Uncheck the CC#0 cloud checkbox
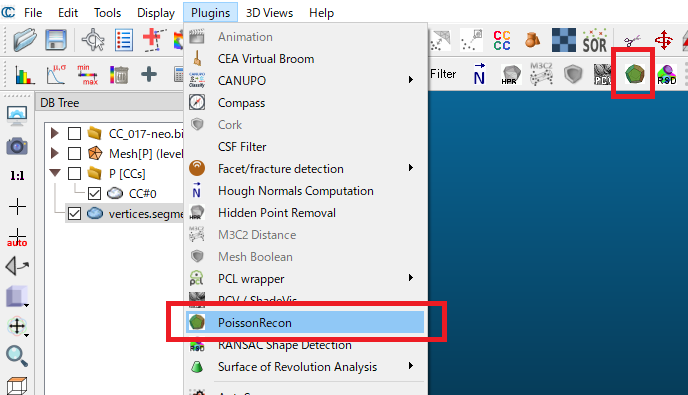 click(x=94, y=194)
